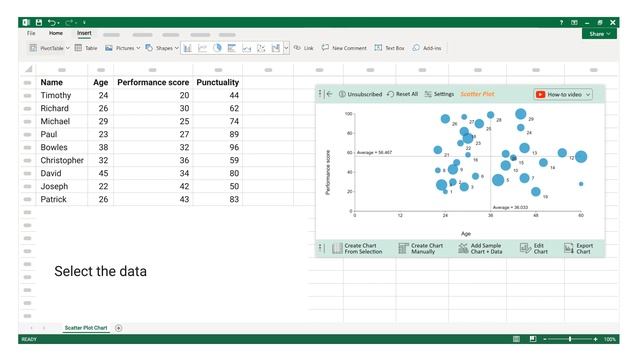This screenshot has height=360, width=640.
Task: Click Create Chart Manually
Action: [x=421, y=249]
